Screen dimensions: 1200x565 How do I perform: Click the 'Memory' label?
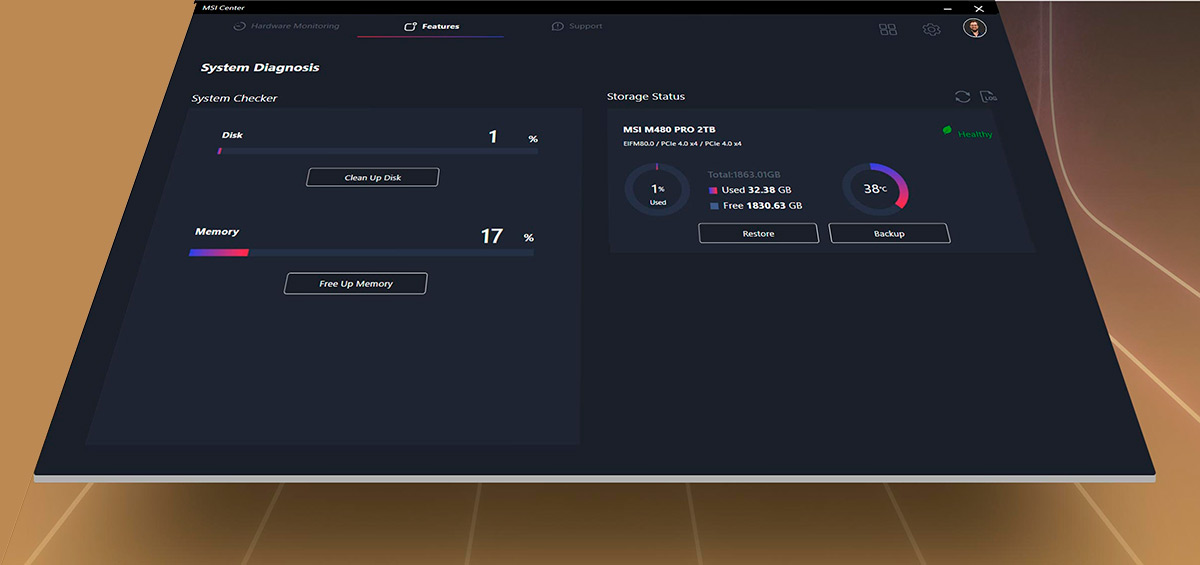[217, 232]
